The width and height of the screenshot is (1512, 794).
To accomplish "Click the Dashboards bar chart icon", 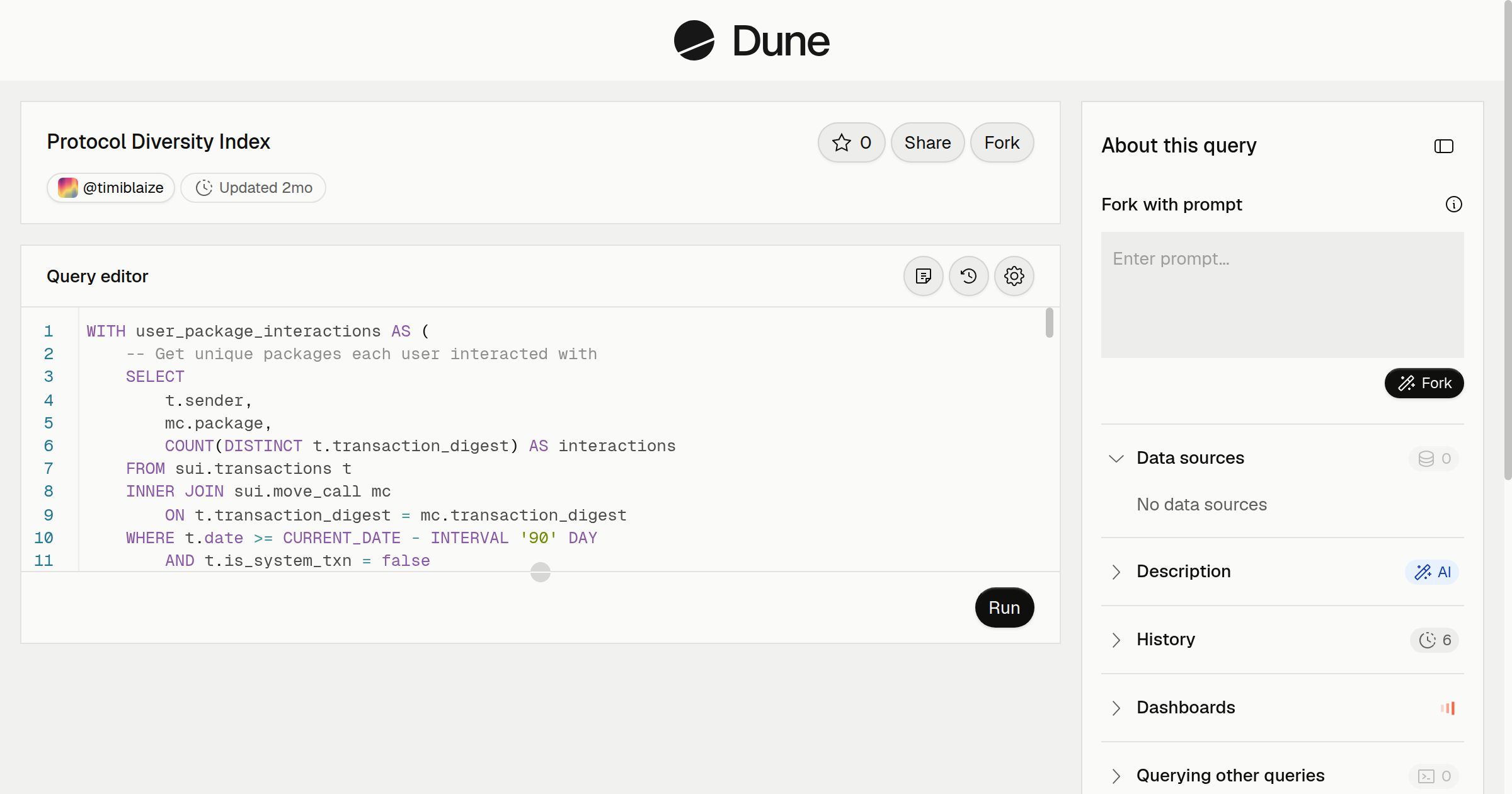I will [1447, 708].
